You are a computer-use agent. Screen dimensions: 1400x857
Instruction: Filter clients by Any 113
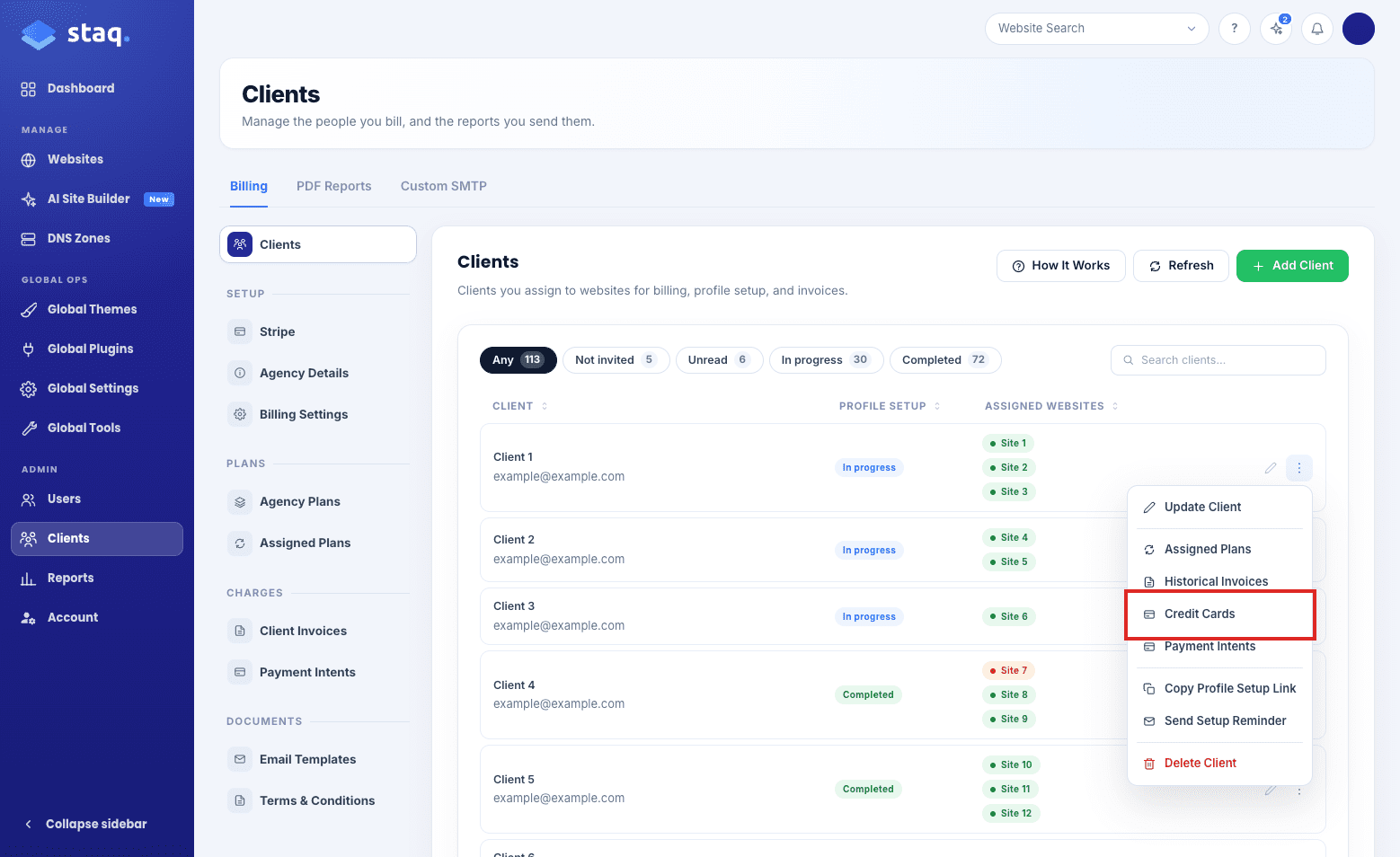(x=518, y=360)
